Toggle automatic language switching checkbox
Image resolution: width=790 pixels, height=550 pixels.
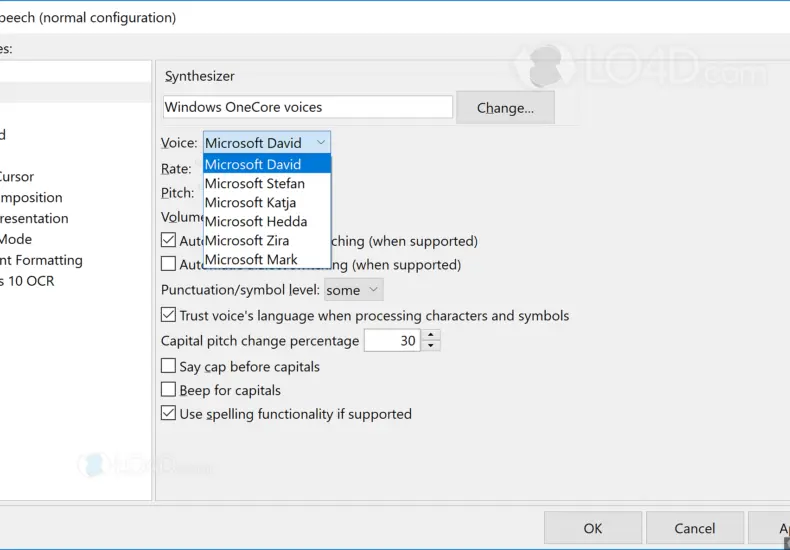[x=168, y=240]
